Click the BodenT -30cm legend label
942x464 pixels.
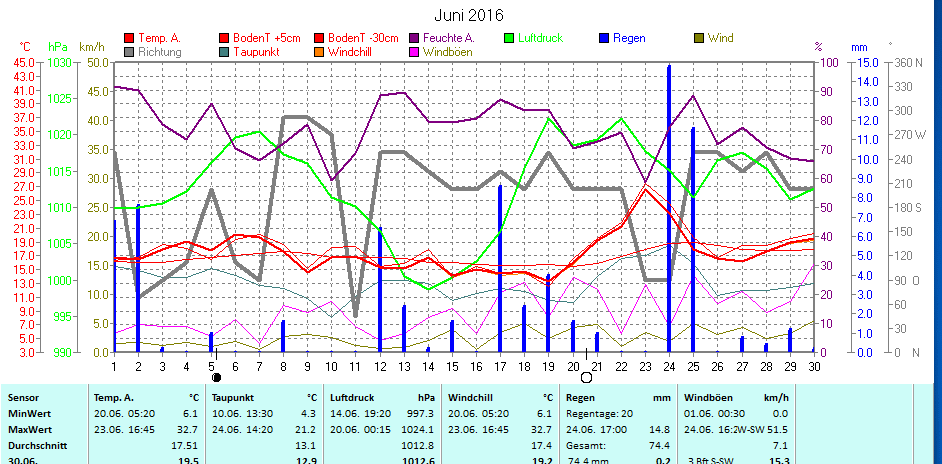[x=363, y=39]
